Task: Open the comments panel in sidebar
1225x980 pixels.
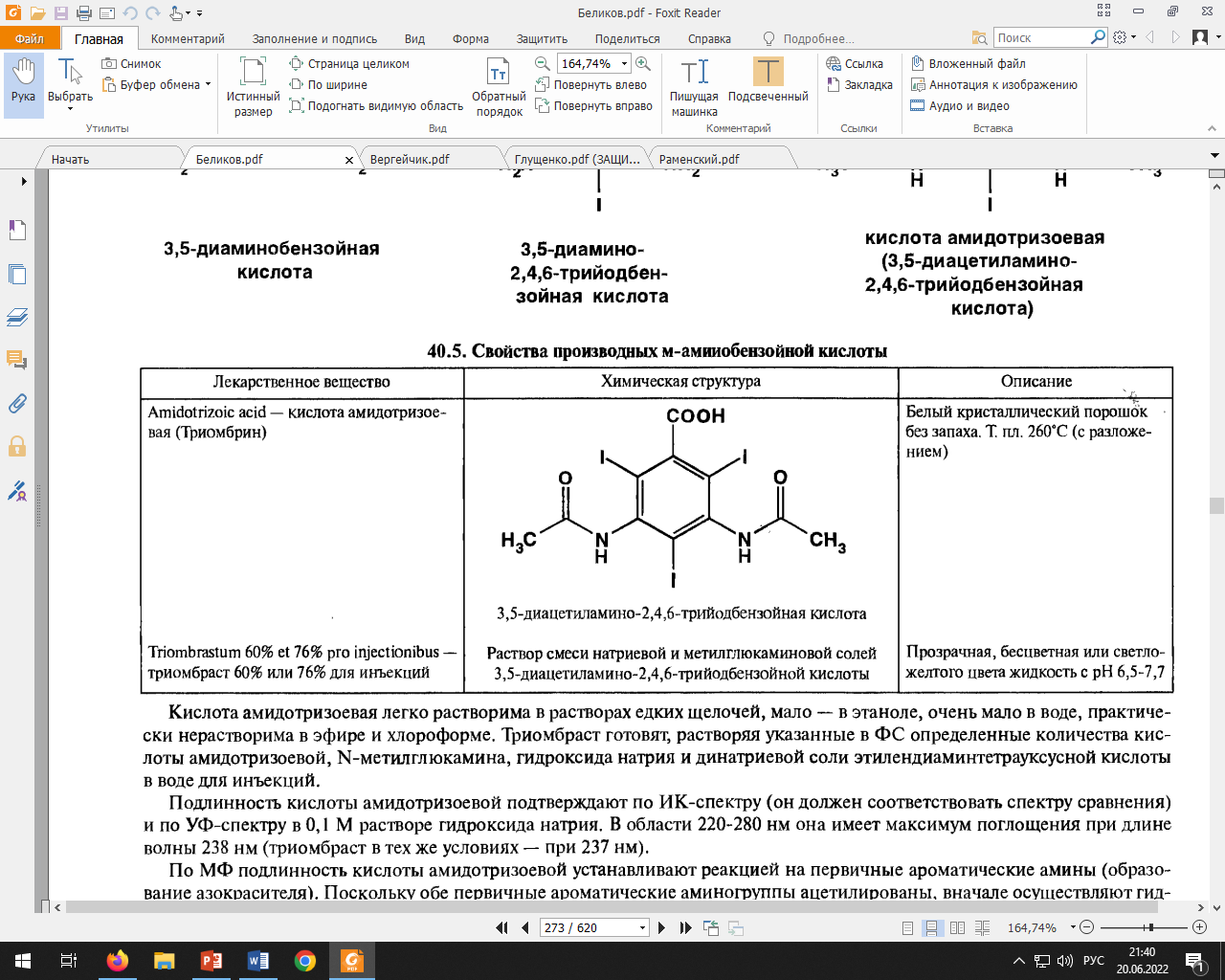Action: click(17, 360)
